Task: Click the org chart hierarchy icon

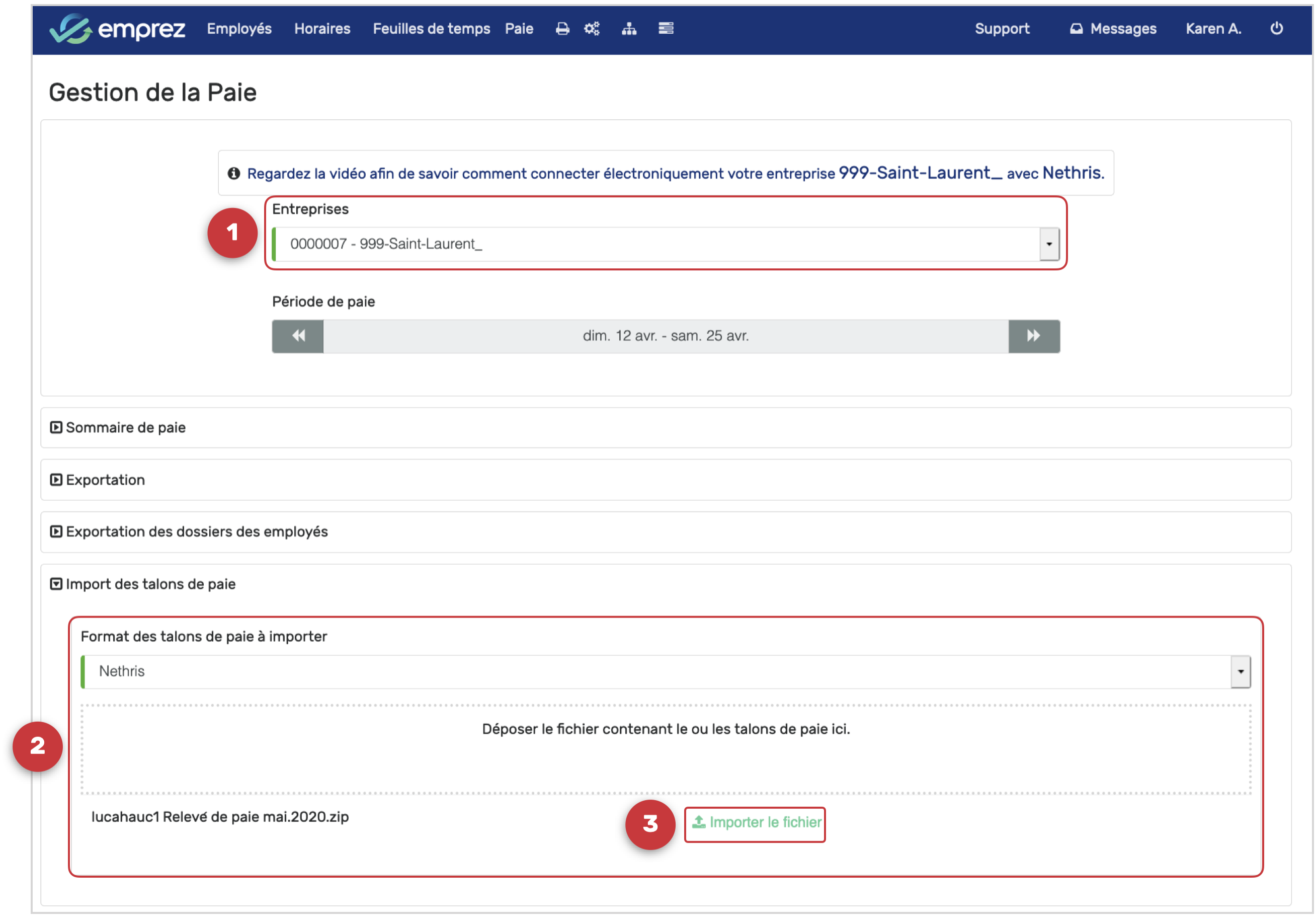Action: click(629, 29)
